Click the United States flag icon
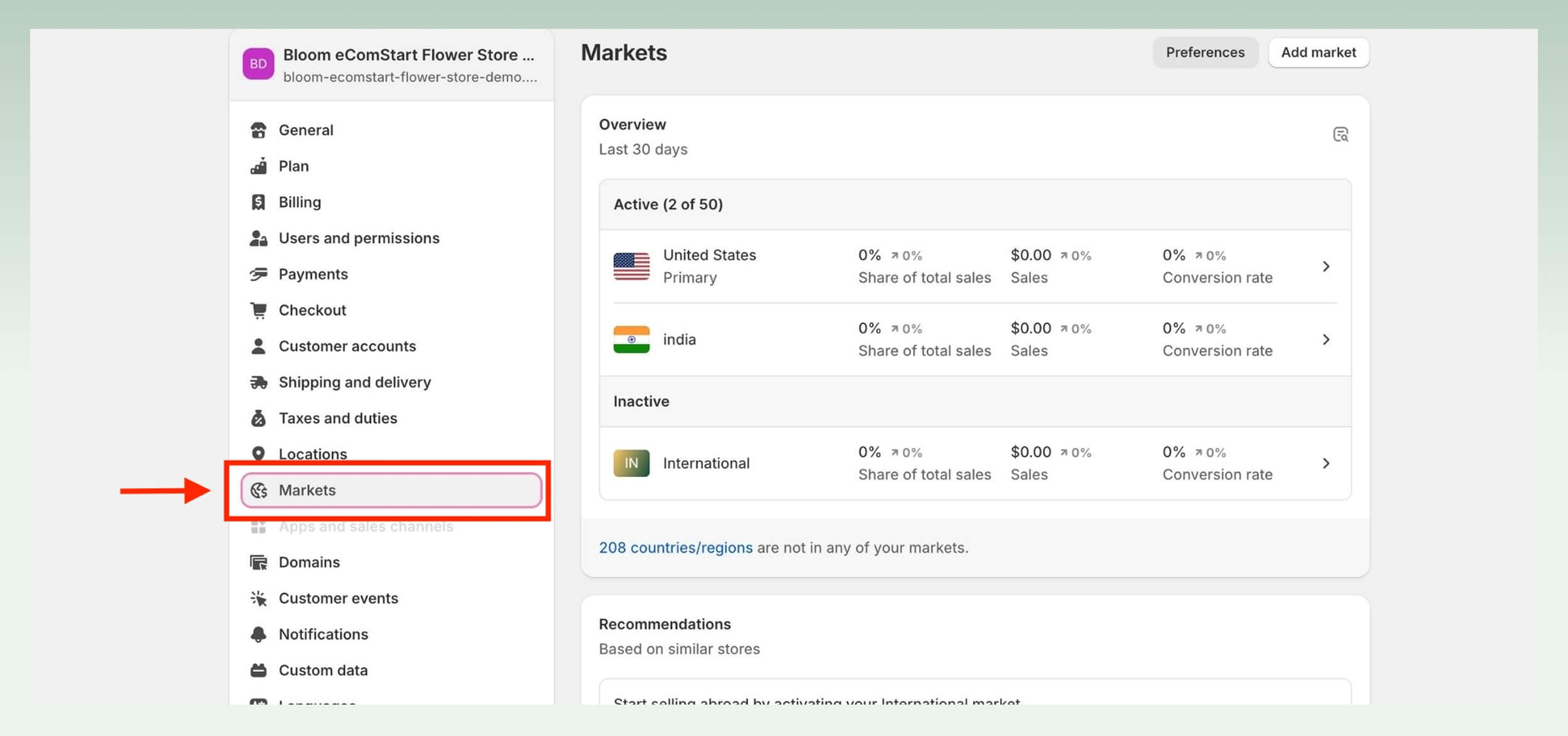Image resolution: width=1568 pixels, height=736 pixels. (631, 266)
